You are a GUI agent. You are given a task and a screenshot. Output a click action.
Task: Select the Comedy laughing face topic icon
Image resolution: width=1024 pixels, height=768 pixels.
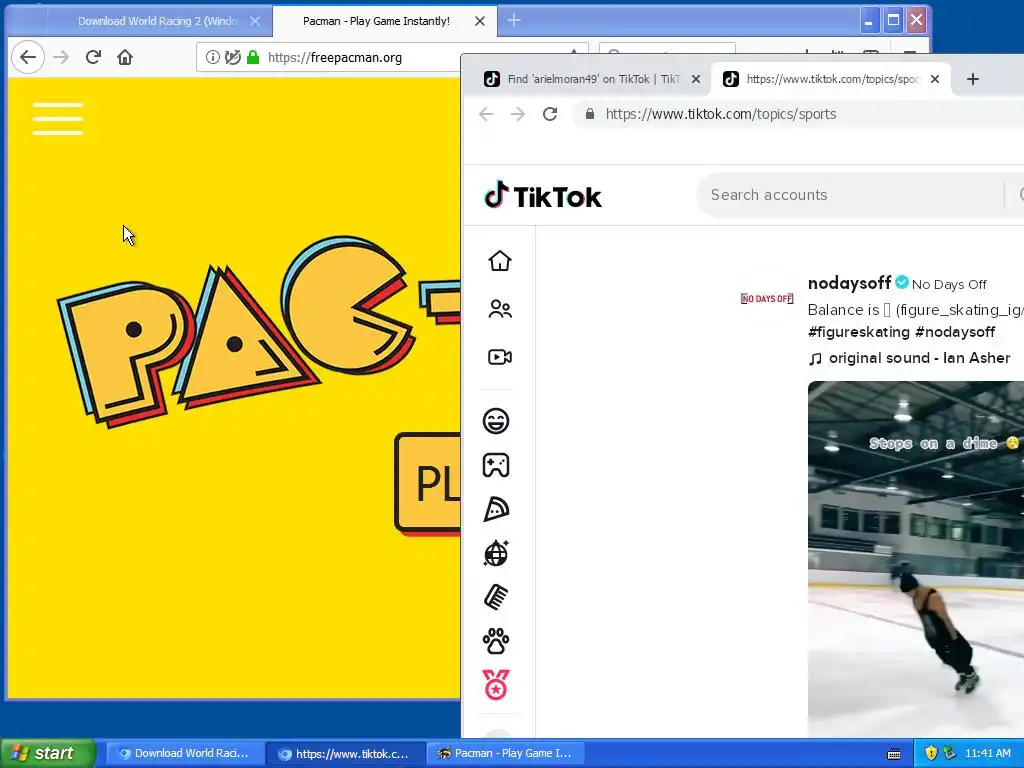point(496,421)
